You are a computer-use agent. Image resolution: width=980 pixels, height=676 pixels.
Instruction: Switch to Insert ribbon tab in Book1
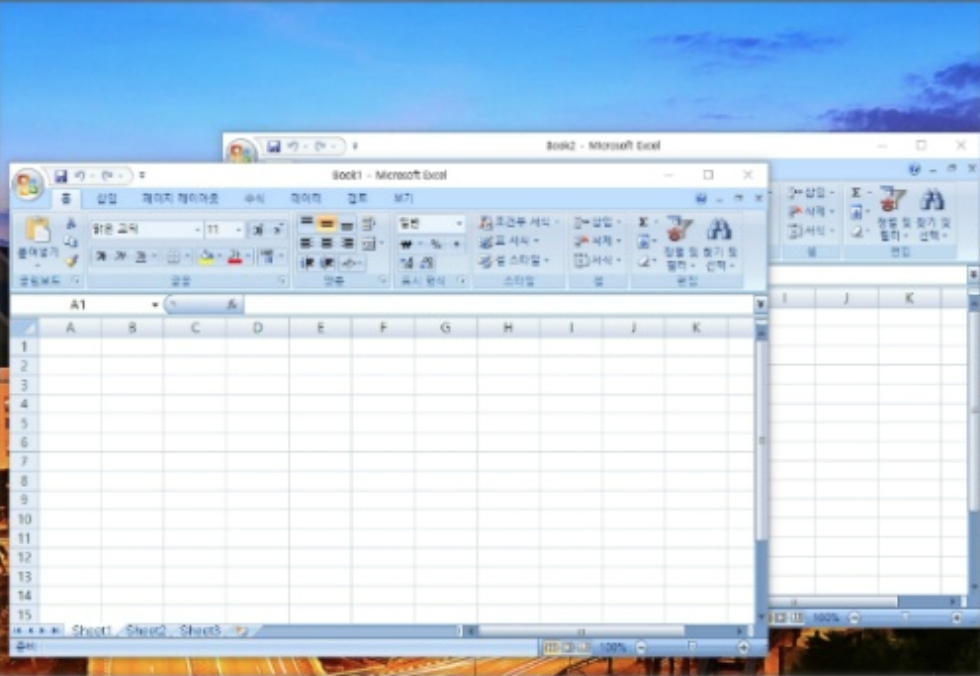[107, 199]
